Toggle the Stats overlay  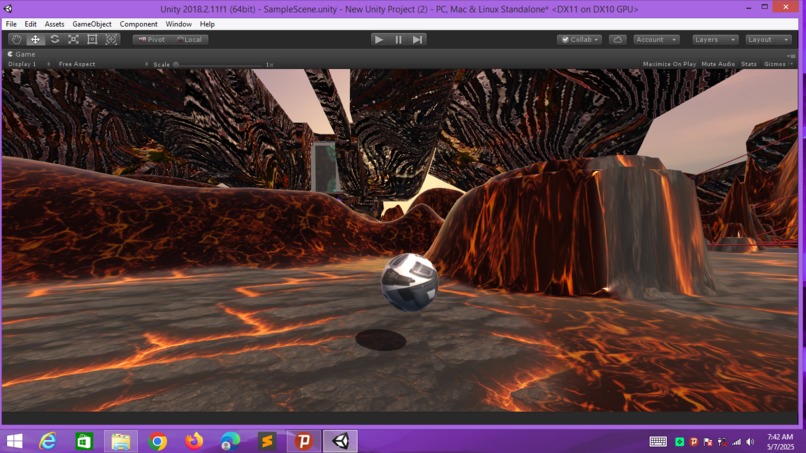(x=749, y=64)
